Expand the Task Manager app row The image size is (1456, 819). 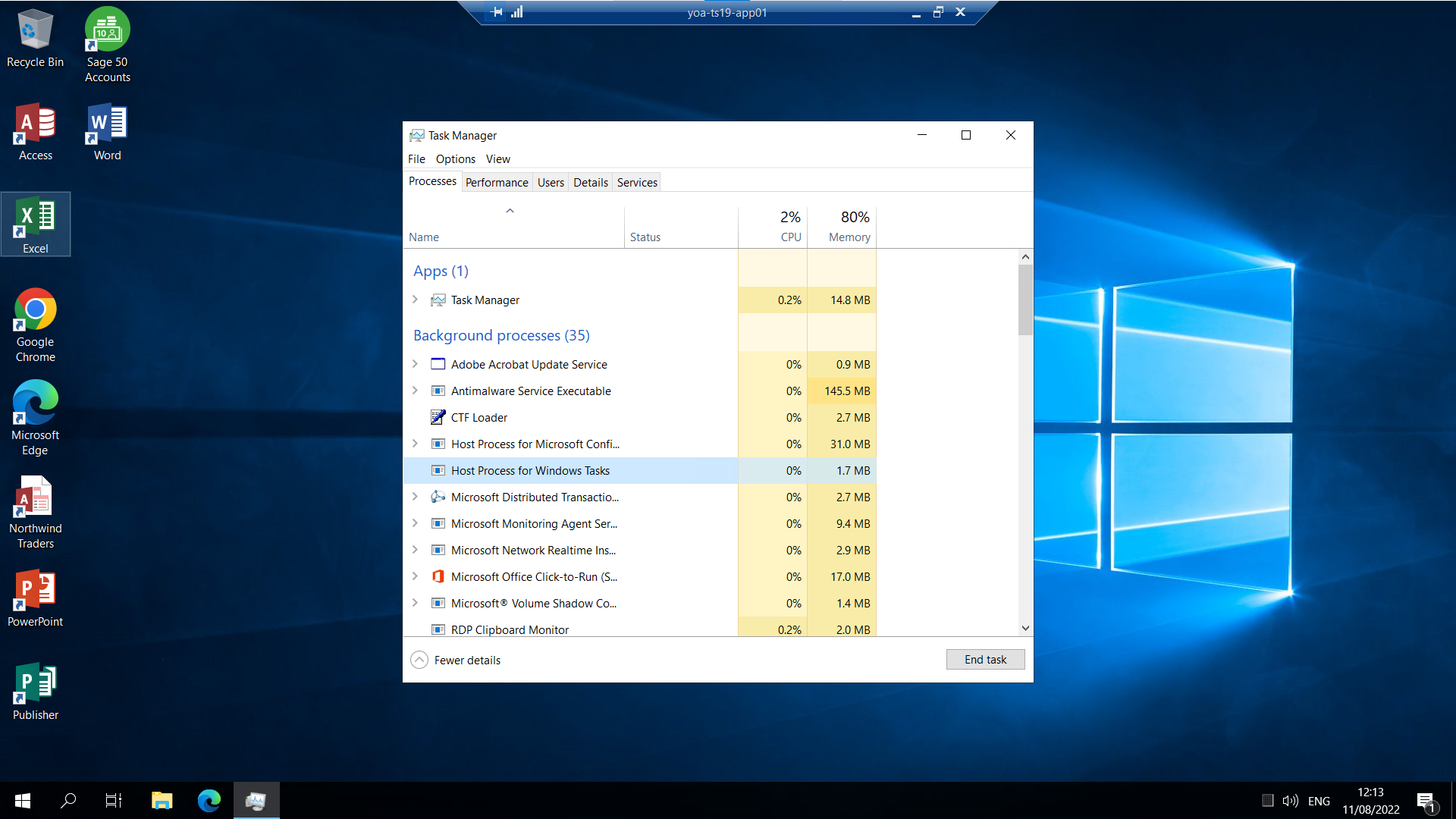click(415, 300)
